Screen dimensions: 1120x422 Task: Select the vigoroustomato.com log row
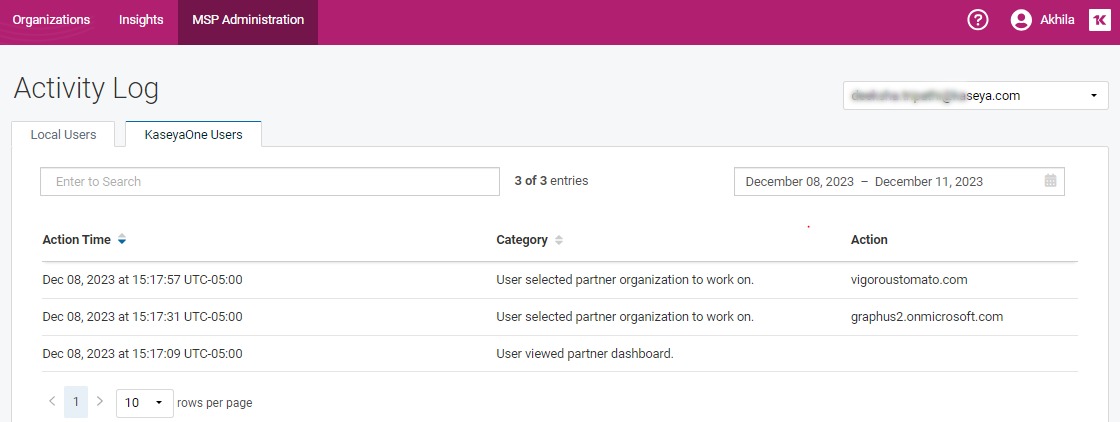click(x=559, y=280)
